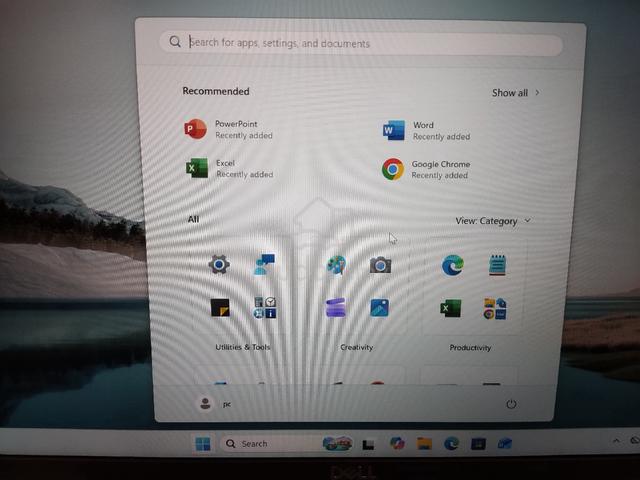Open Camera app in Creativity group
Viewport: 640px width, 480px height.
click(x=380, y=265)
